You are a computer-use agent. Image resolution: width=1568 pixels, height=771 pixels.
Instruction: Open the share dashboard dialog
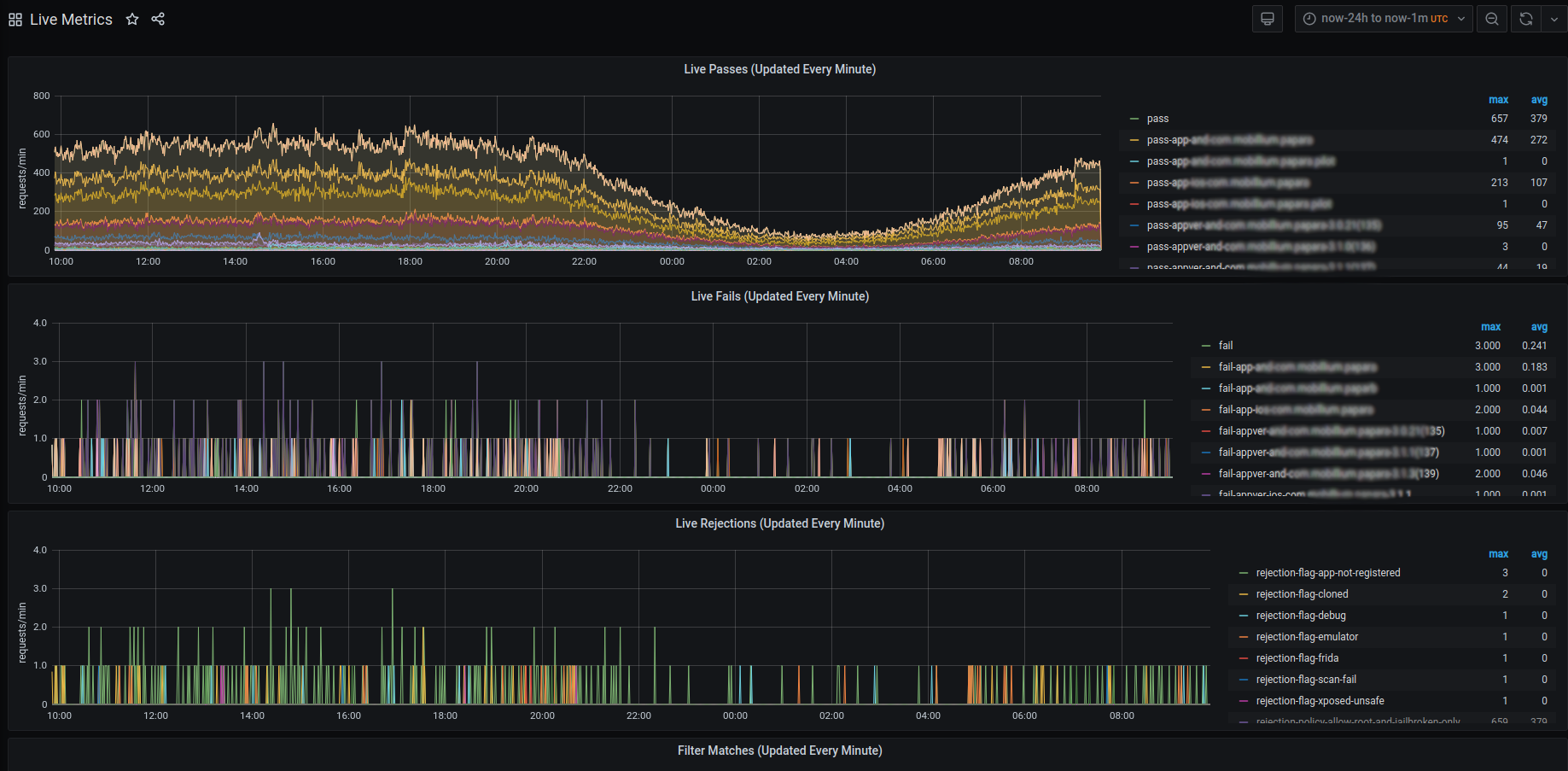click(x=158, y=19)
